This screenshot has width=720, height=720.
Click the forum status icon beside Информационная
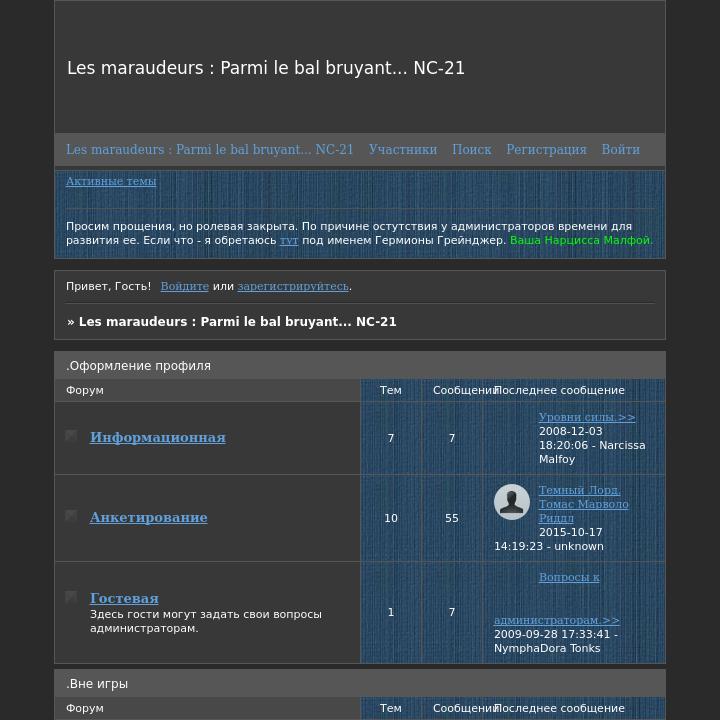(x=71, y=436)
